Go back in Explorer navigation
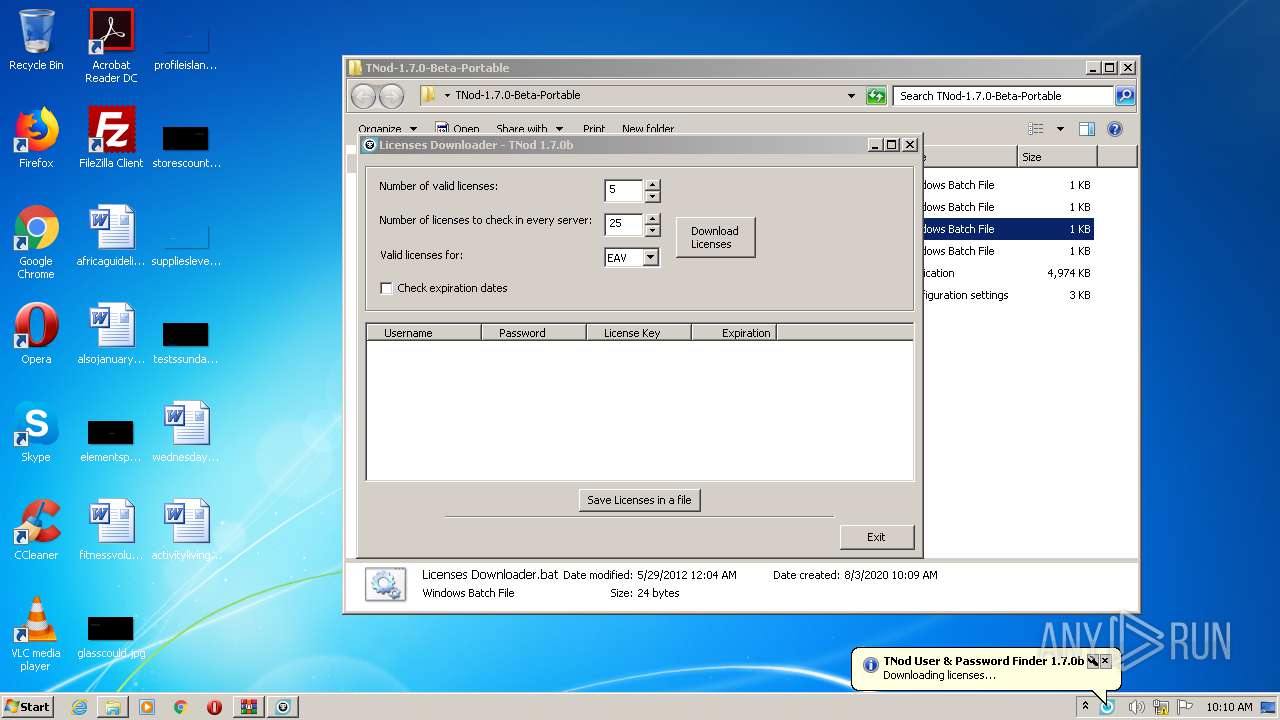1280x720 pixels. [364, 96]
